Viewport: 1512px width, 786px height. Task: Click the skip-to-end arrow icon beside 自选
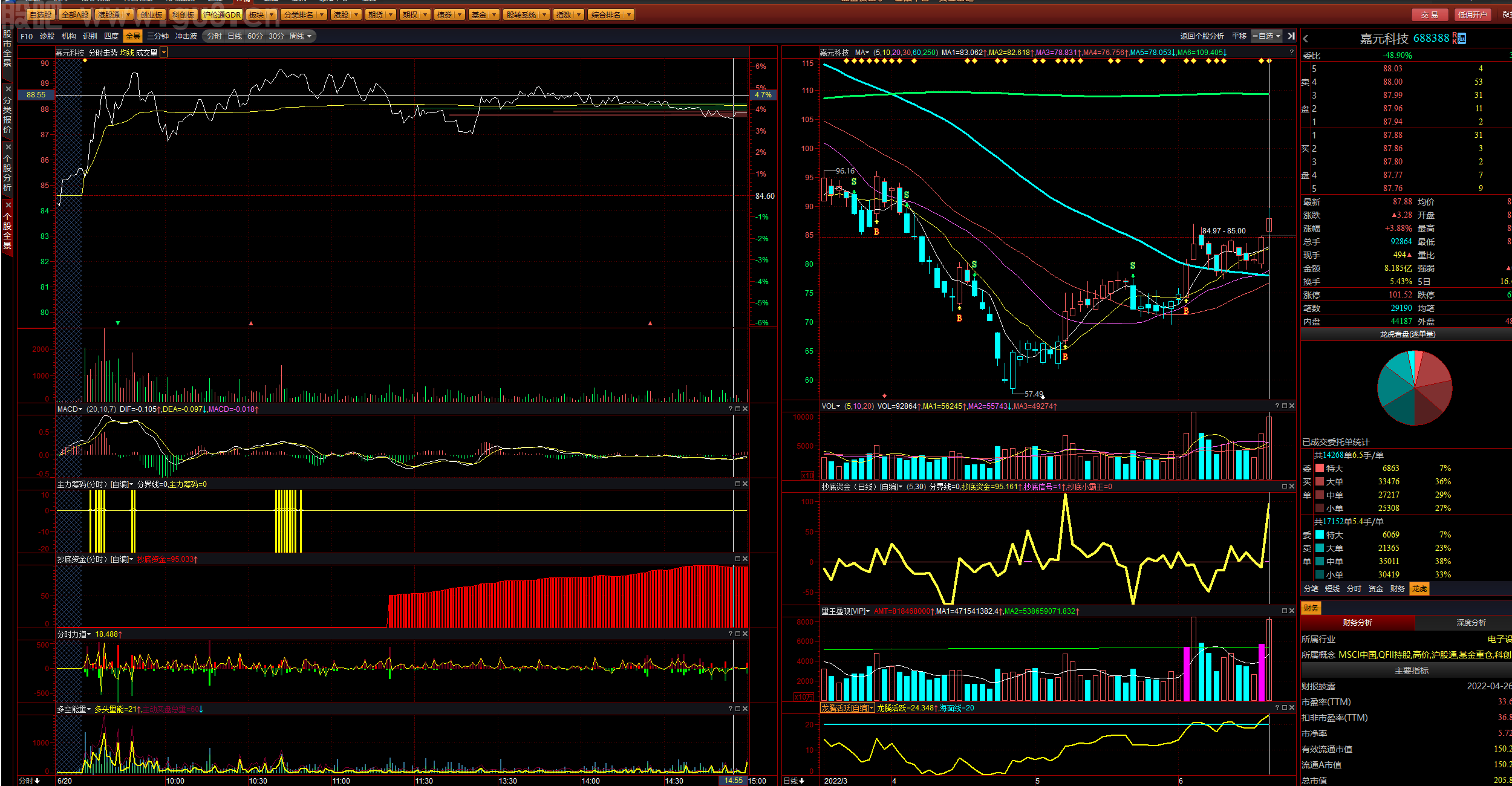point(1291,36)
